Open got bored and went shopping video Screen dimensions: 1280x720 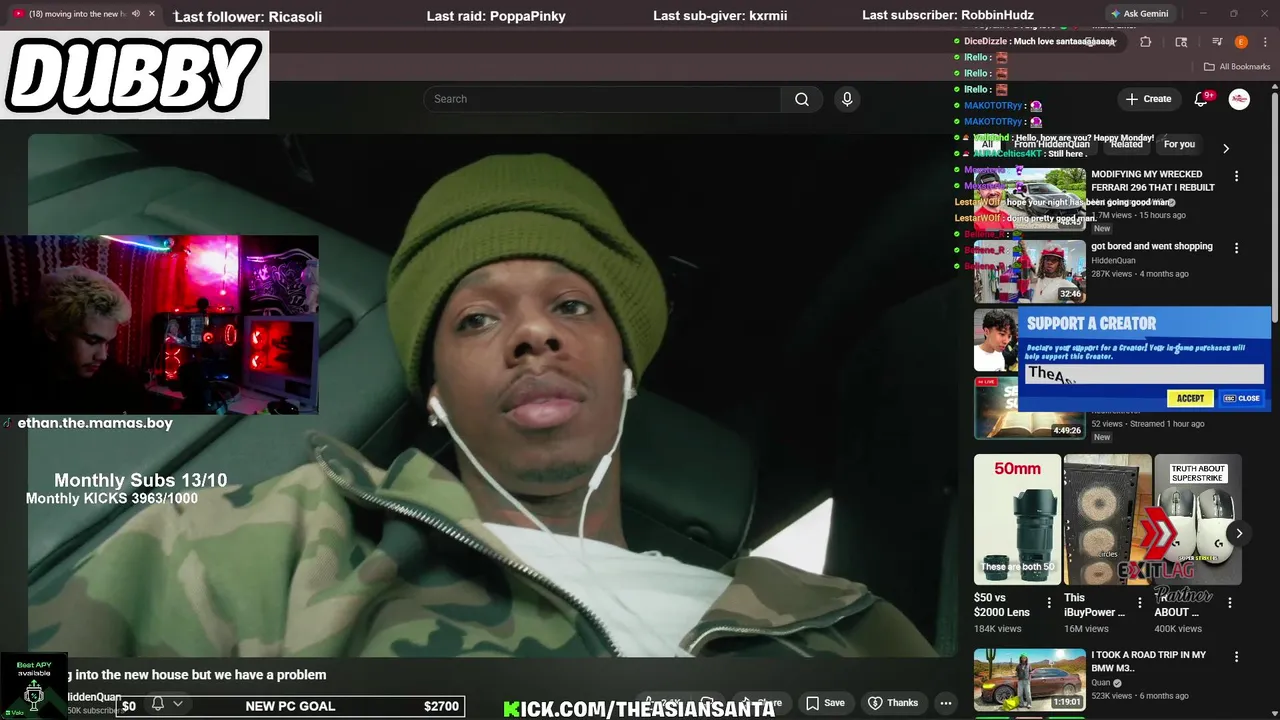click(x=1151, y=246)
